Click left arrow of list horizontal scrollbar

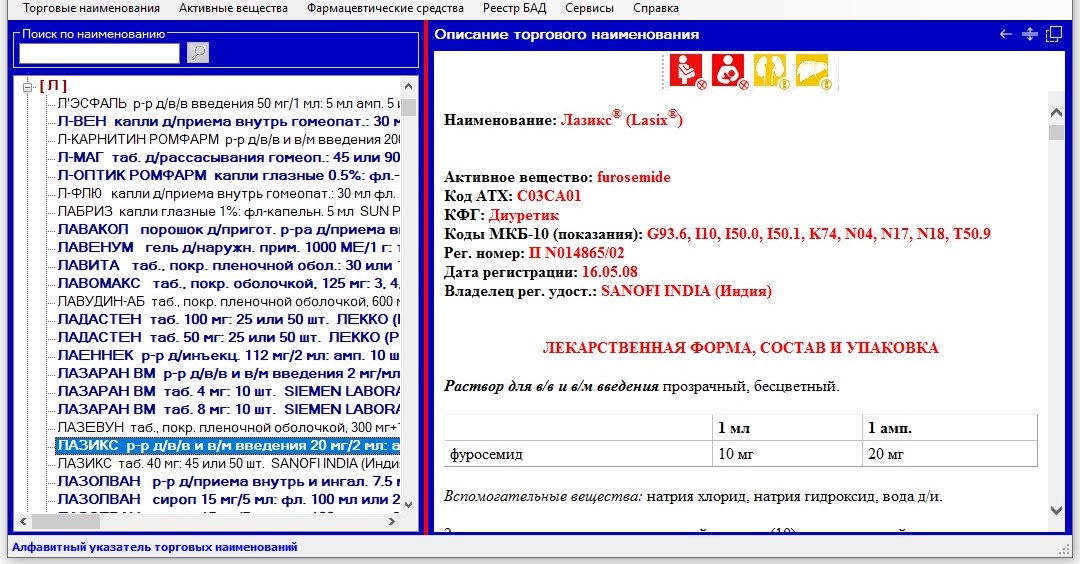[23, 521]
